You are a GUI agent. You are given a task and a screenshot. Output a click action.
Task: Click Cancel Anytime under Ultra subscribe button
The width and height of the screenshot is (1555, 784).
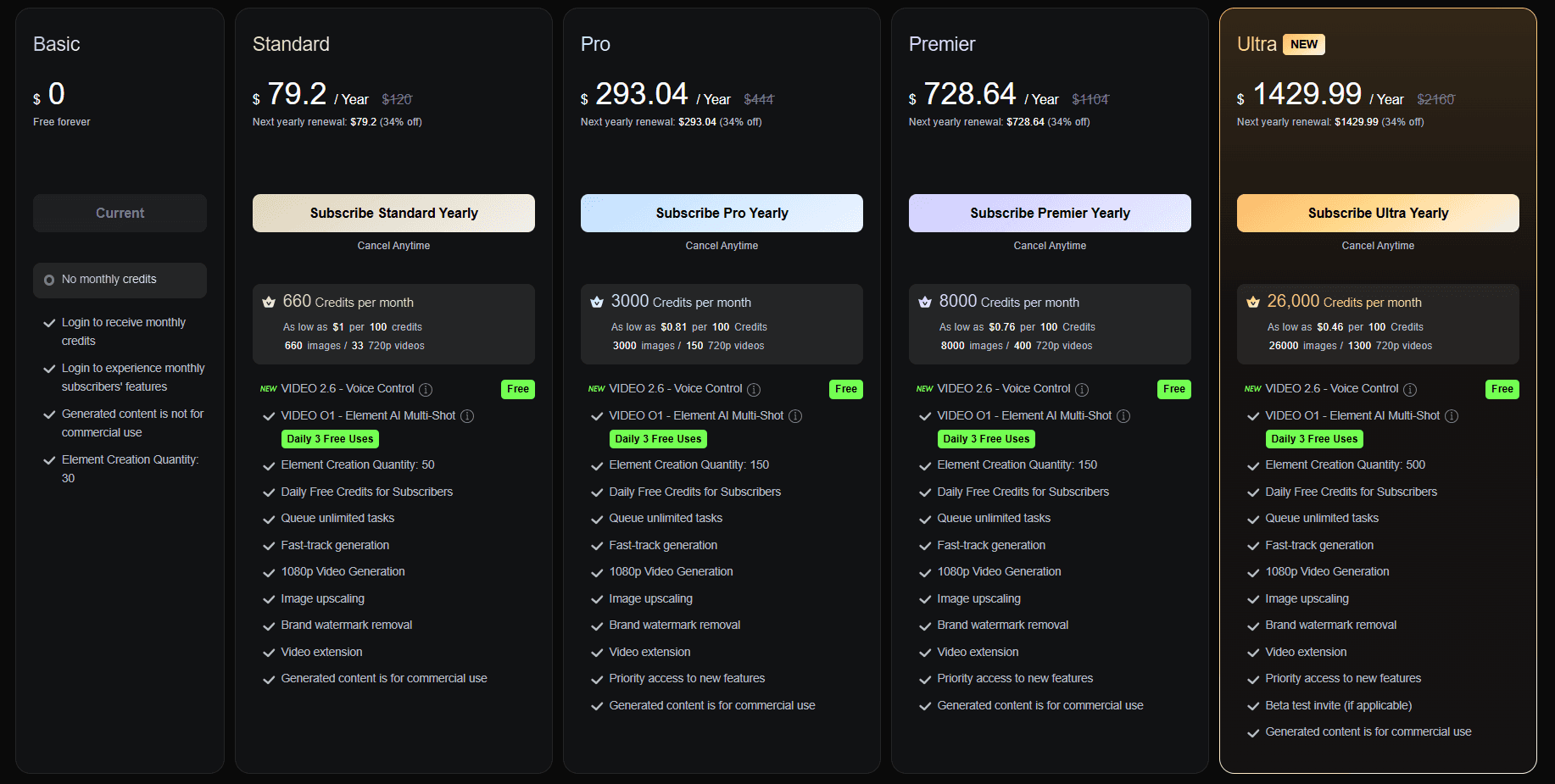pyautogui.click(x=1378, y=246)
